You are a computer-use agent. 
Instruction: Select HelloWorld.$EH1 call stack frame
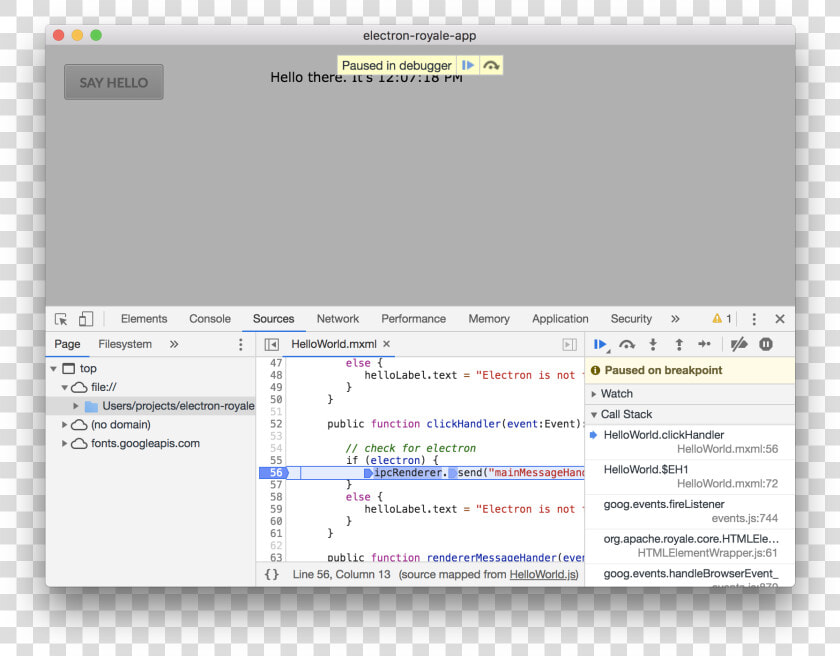tap(689, 477)
